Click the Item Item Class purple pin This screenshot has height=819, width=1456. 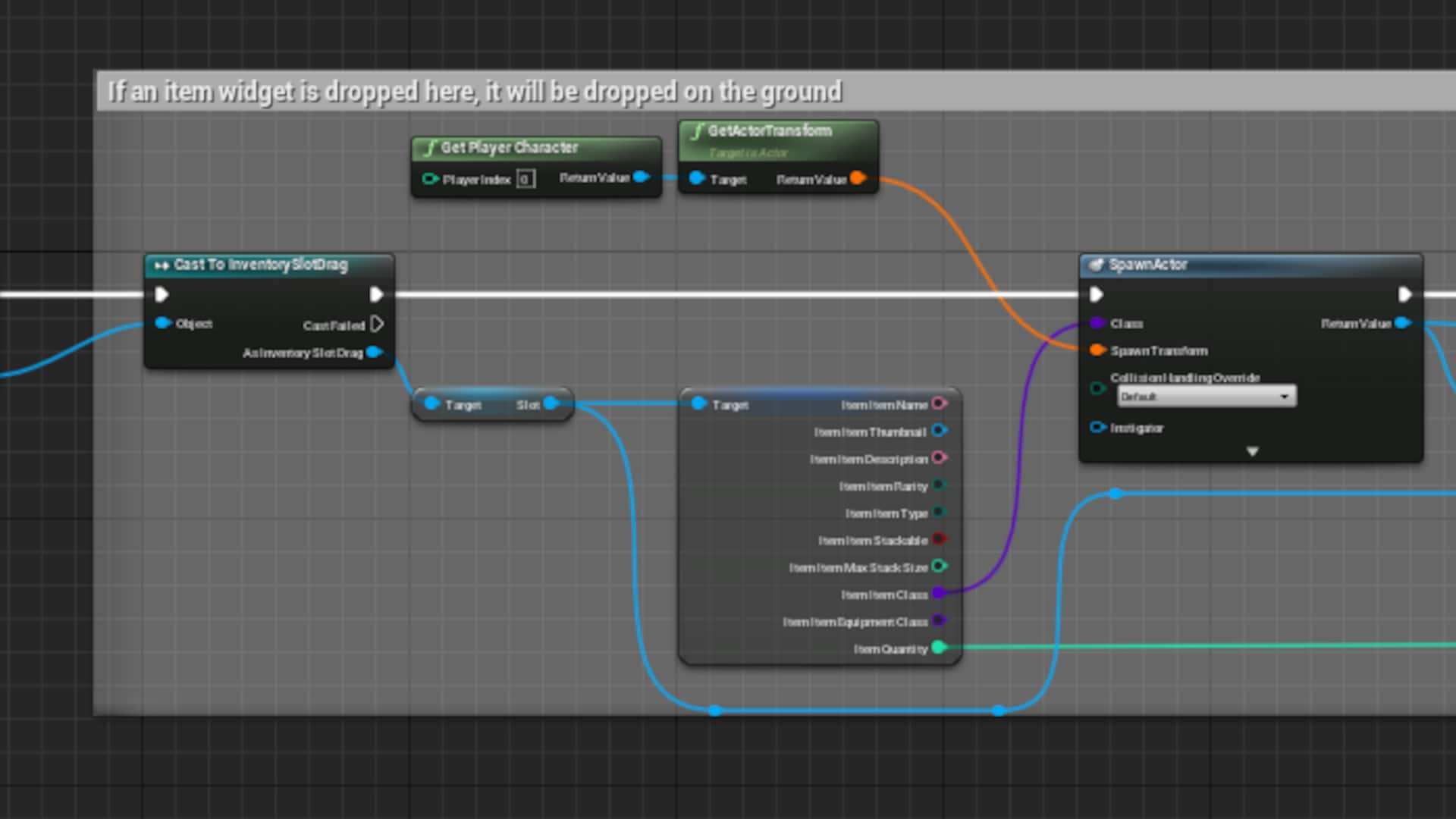[939, 594]
